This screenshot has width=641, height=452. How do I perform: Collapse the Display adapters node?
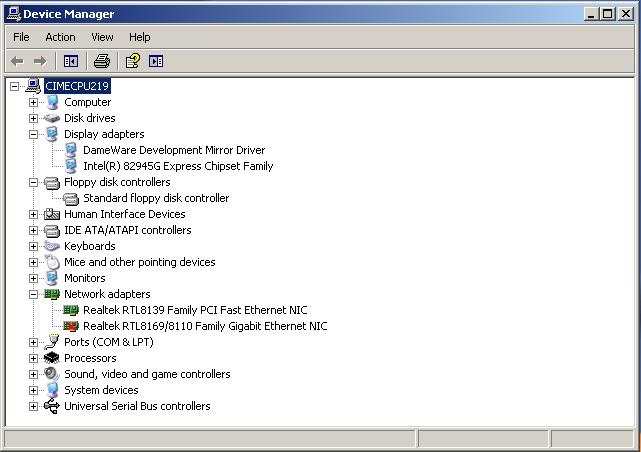click(34, 134)
